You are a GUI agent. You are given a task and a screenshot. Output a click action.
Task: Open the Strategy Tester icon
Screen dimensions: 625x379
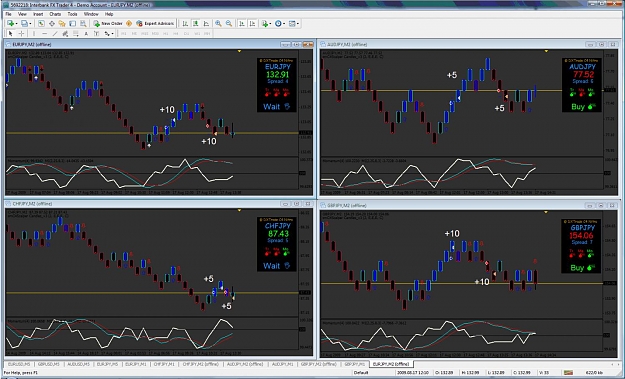[83, 24]
